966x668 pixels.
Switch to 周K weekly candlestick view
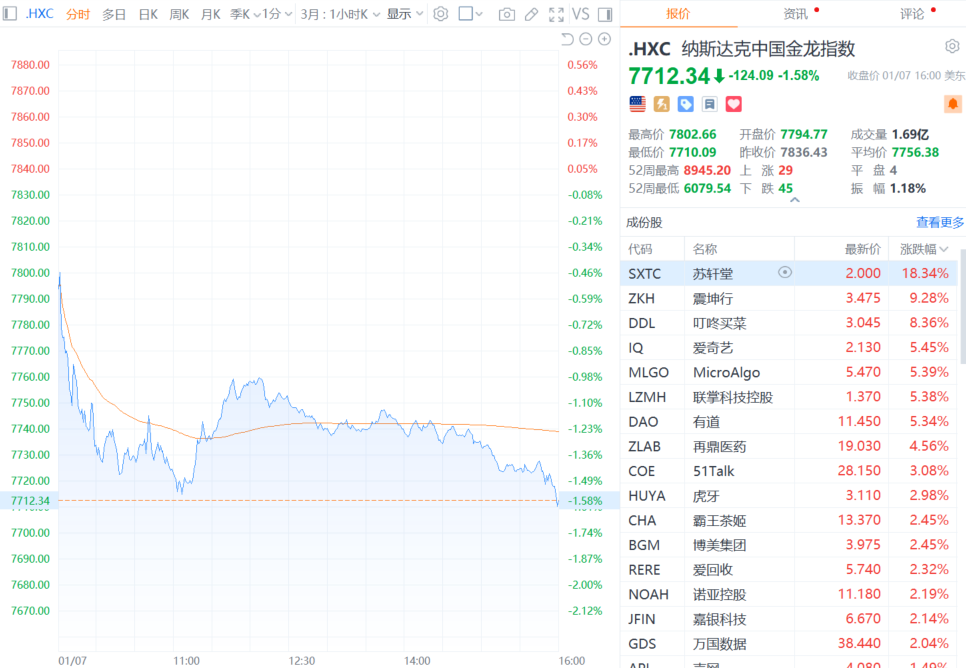[x=179, y=14]
